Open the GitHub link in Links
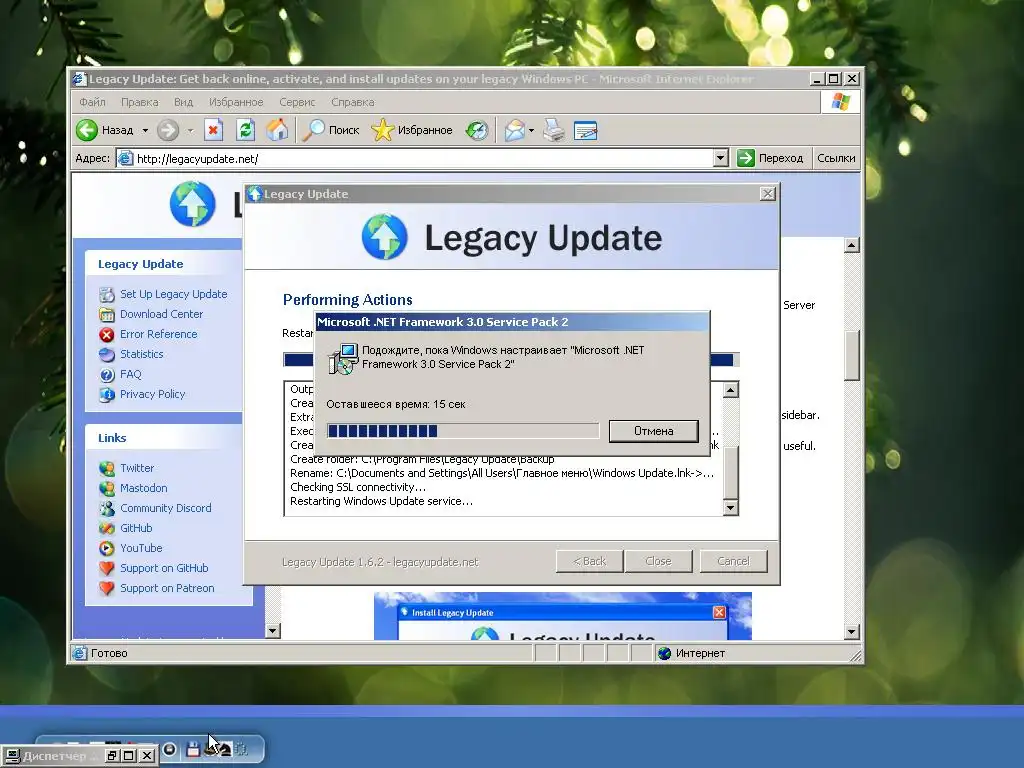This screenshot has height=768, width=1024. [x=136, y=528]
